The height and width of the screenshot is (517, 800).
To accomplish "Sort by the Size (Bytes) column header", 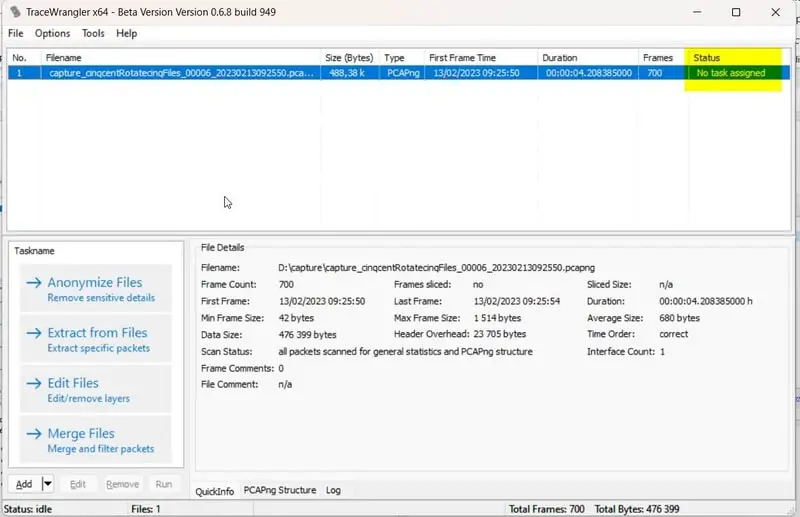I will click(350, 58).
